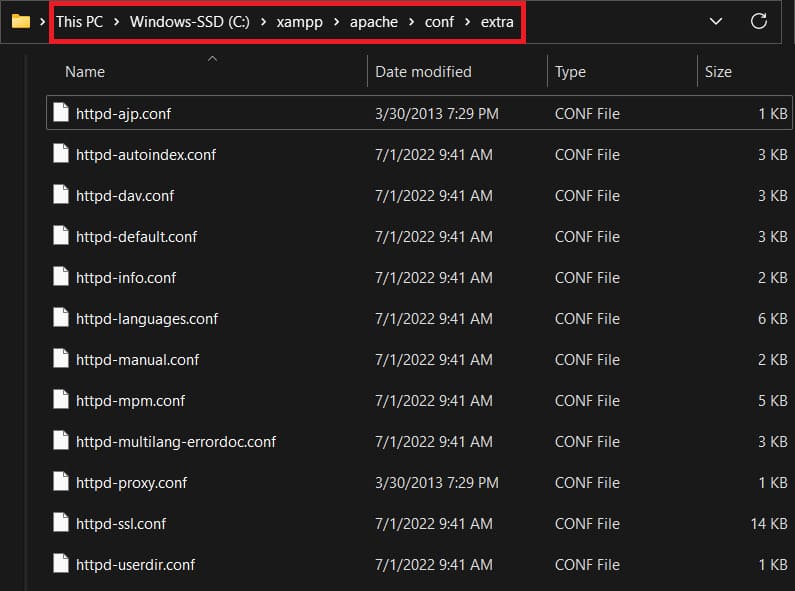Click the folder icon in address bar
Screen dimensions: 795x591
pos(20,21)
